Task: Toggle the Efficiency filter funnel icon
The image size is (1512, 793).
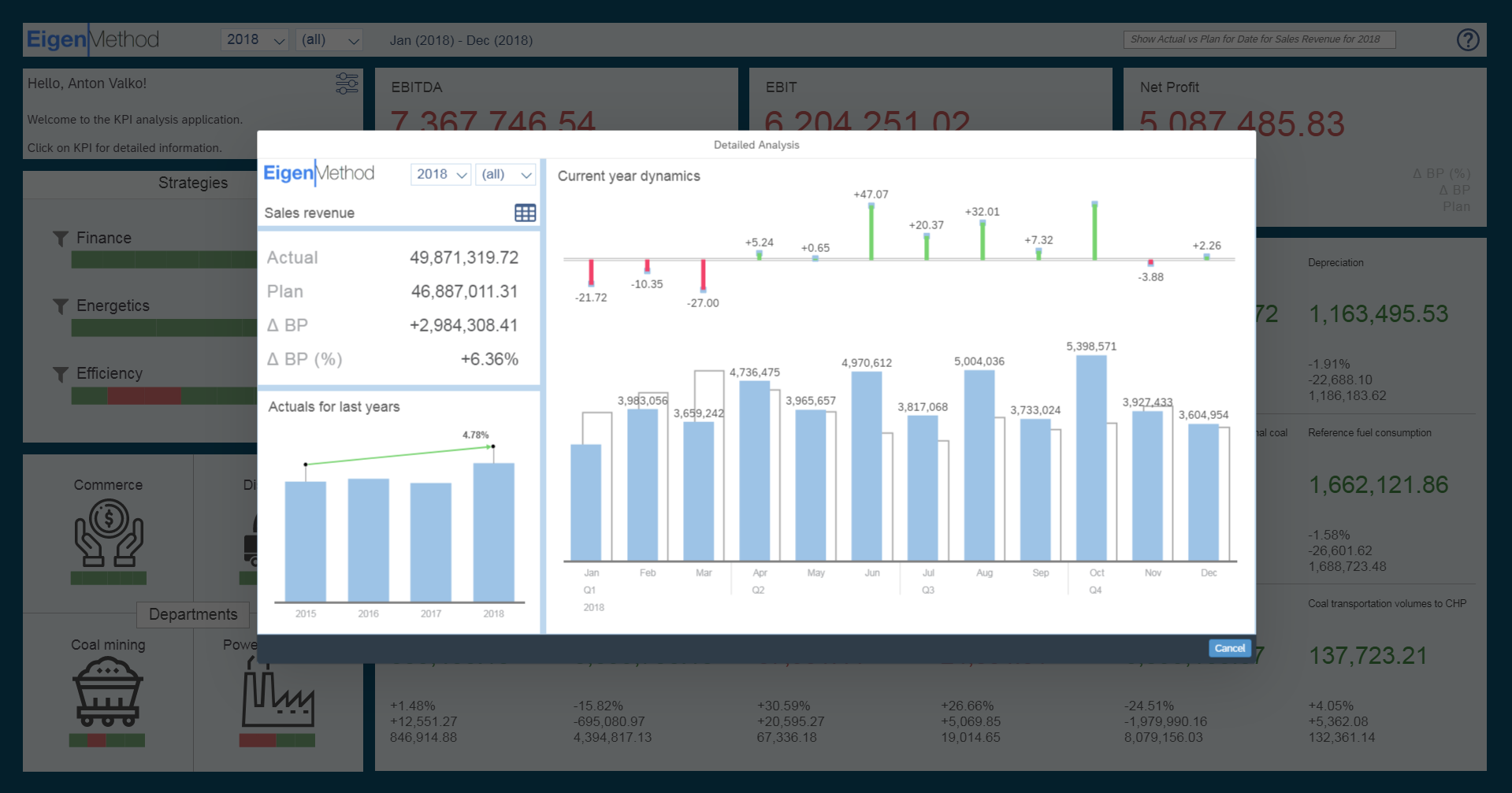Action: pyautogui.click(x=61, y=373)
